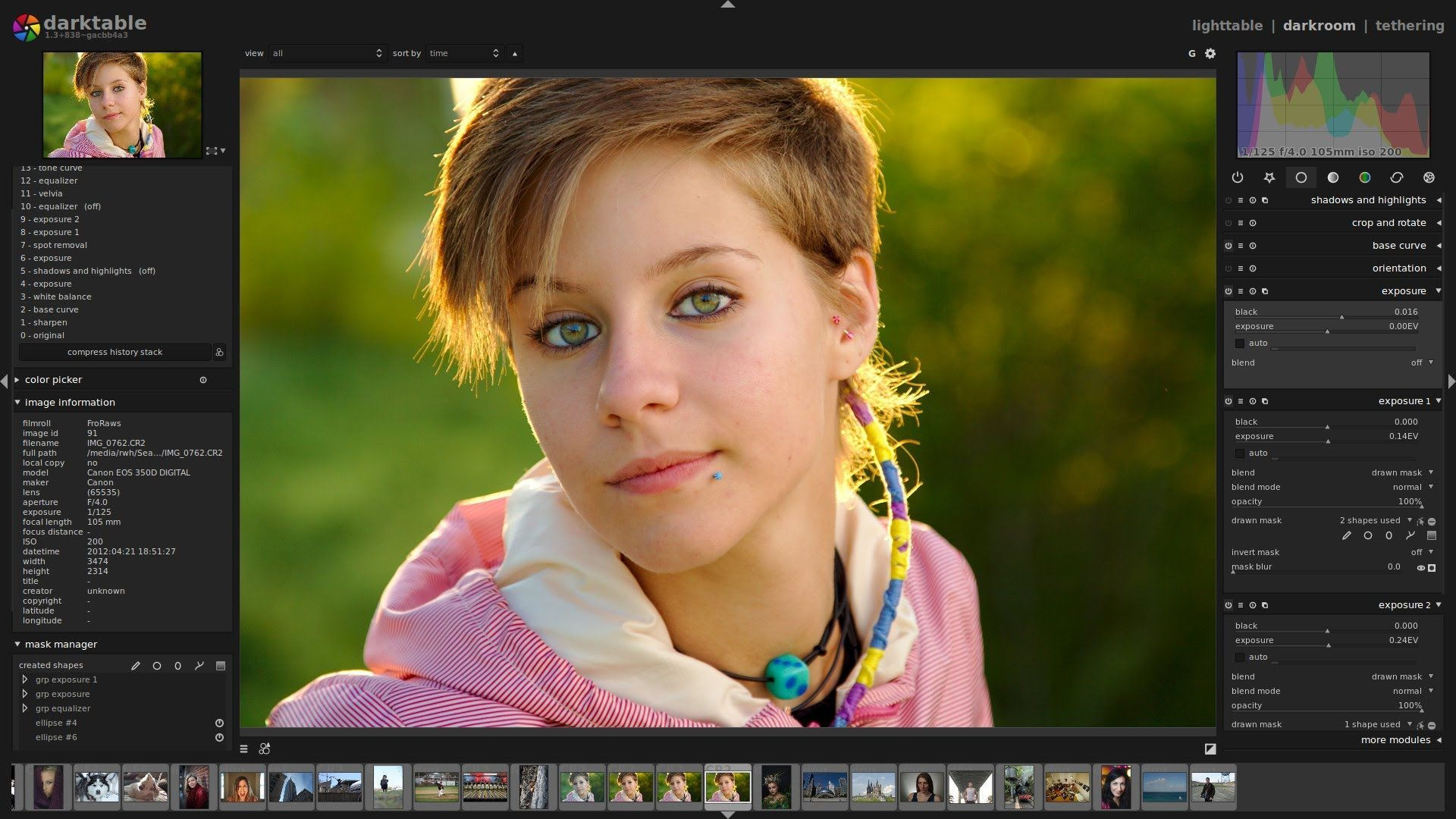The image size is (1456, 819).
Task: Select correction modules group (broken circle icon)
Action: click(x=1397, y=177)
